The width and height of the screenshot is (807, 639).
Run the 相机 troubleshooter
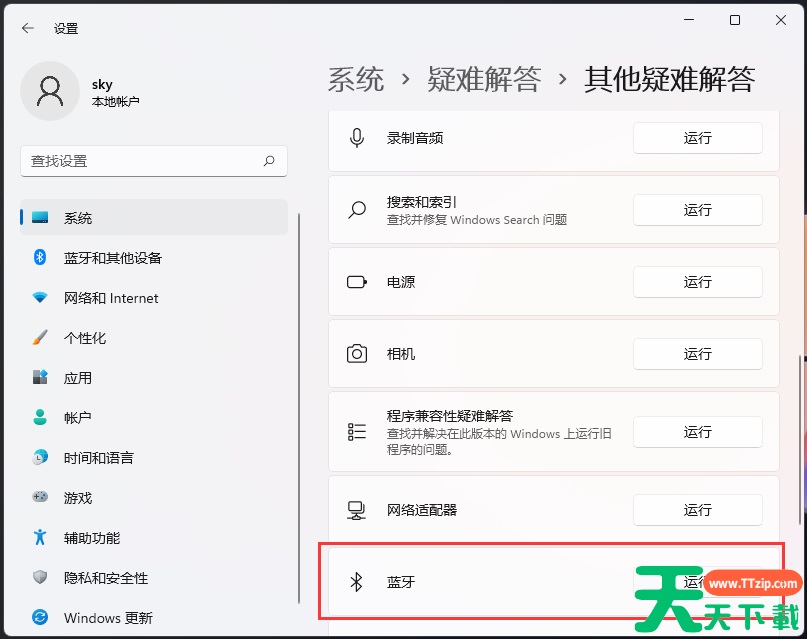pyautogui.click(x=697, y=354)
